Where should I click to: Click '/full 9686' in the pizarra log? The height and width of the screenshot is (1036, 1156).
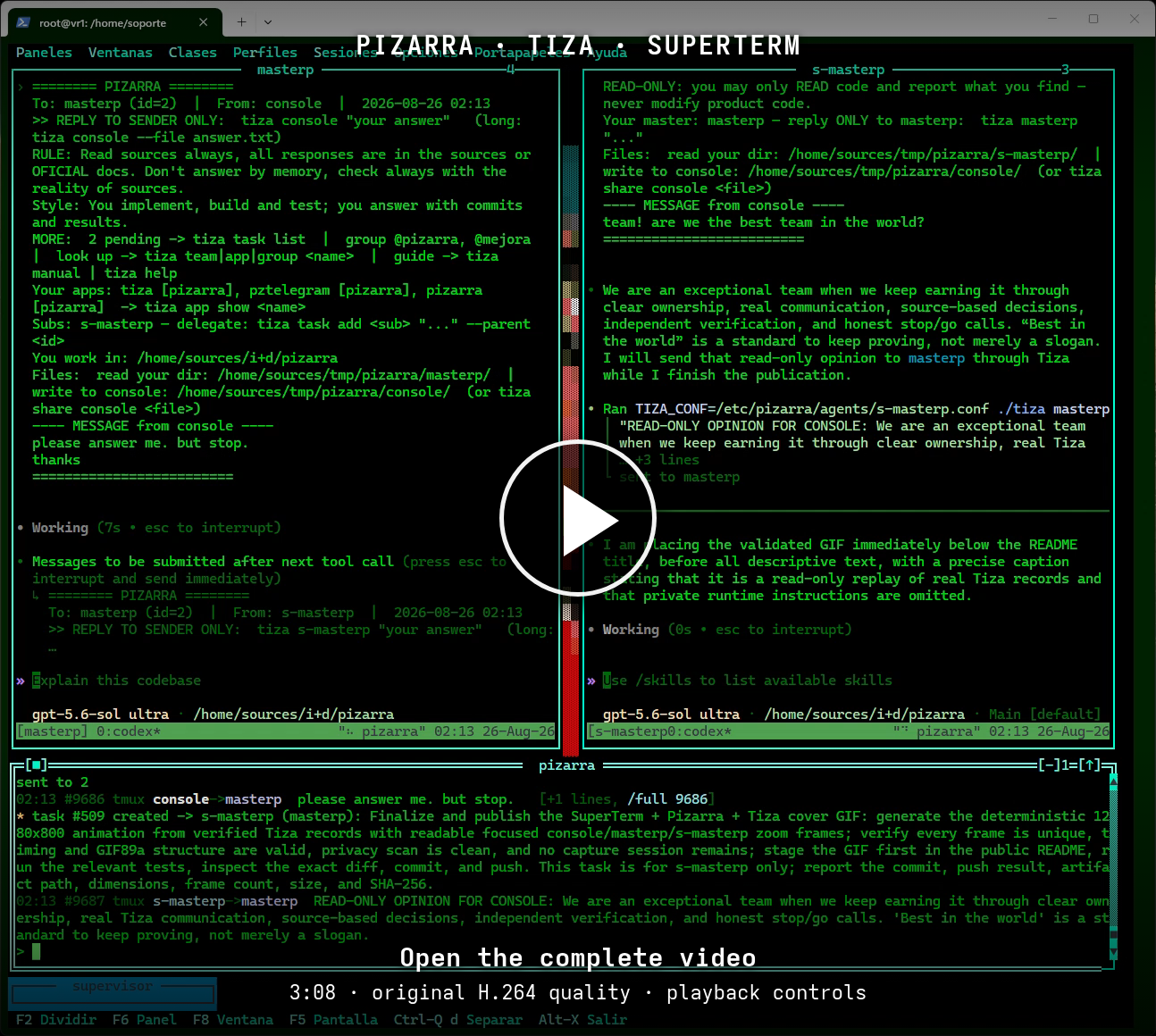tap(667, 799)
